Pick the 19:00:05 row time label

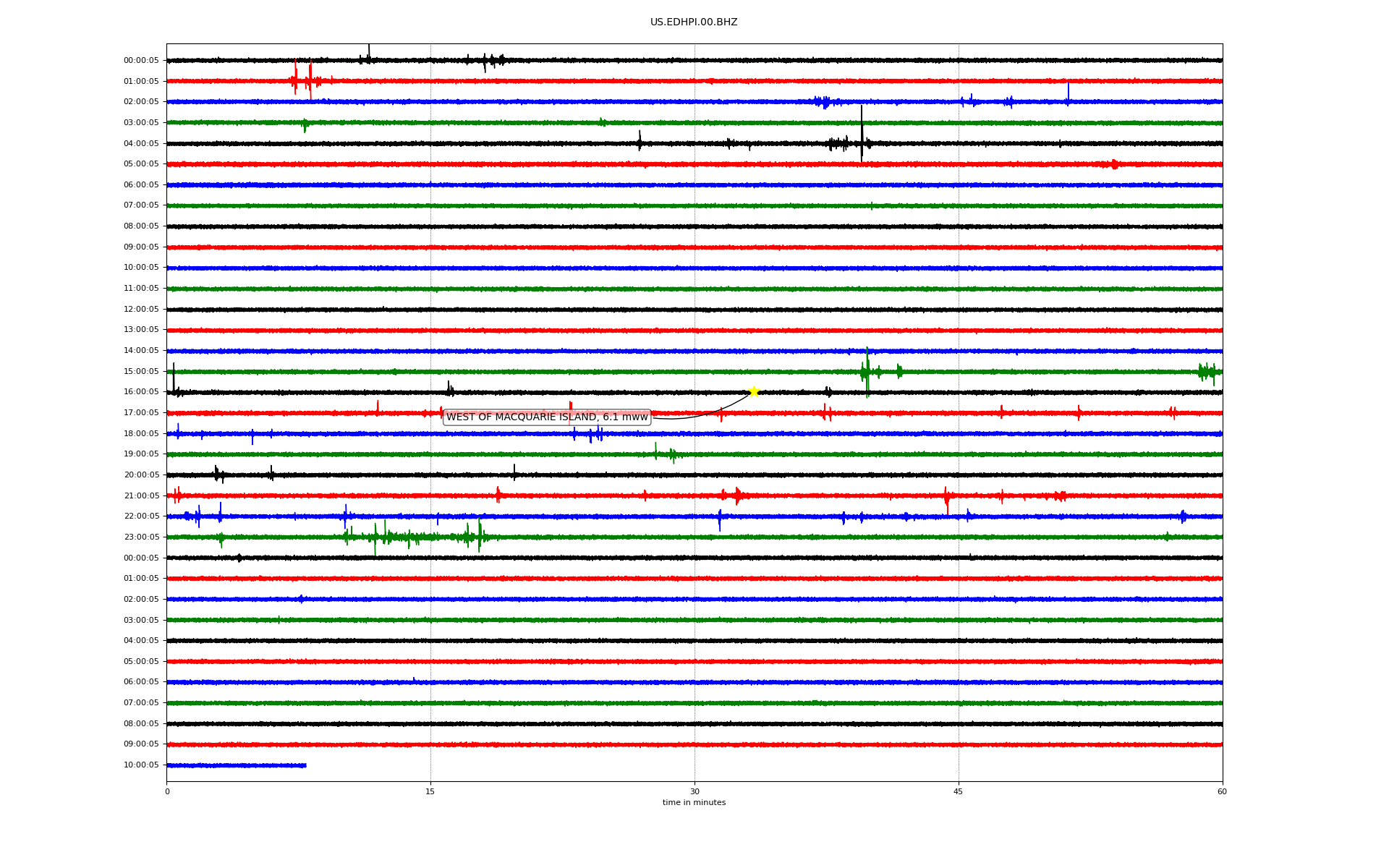click(x=141, y=454)
